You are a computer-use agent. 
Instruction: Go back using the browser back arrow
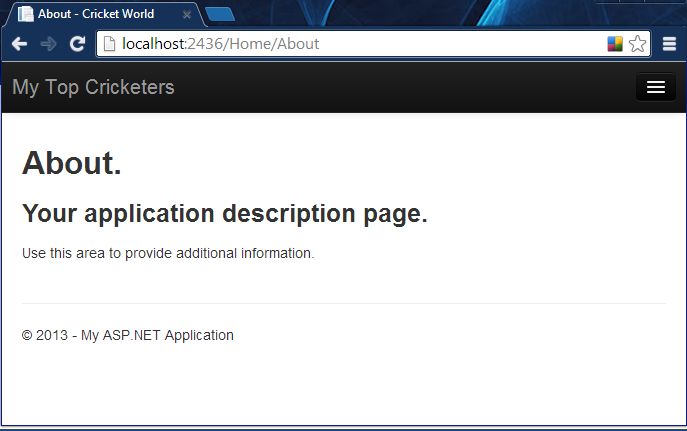(x=19, y=44)
